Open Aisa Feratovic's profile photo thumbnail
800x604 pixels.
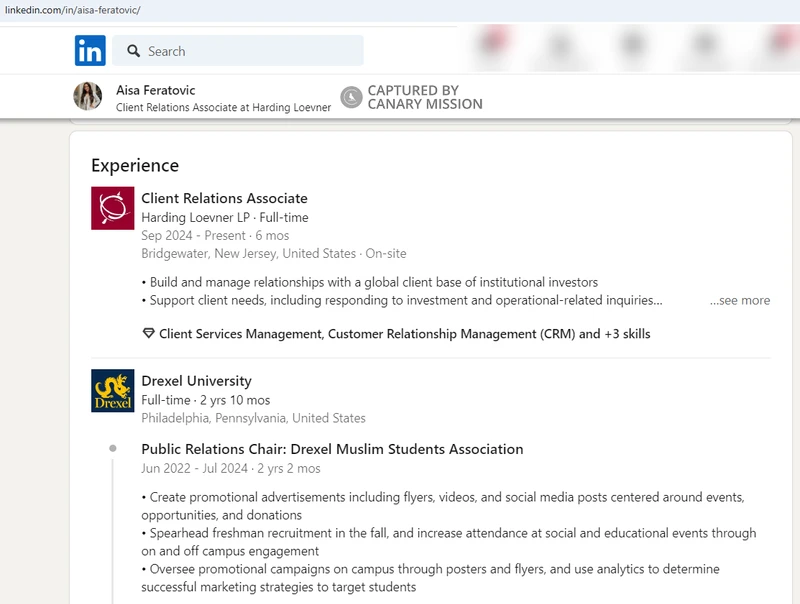click(88, 96)
